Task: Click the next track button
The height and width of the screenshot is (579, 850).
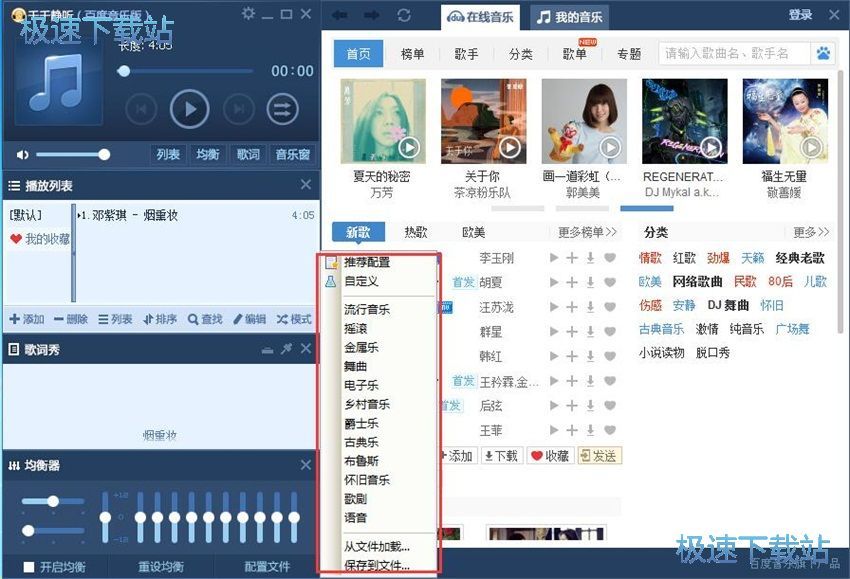Action: 239,109
